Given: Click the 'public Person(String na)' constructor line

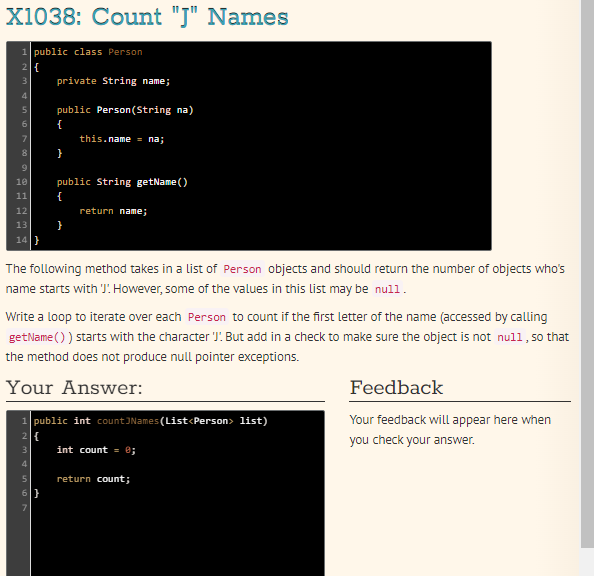Looking at the screenshot, I should click(x=125, y=110).
